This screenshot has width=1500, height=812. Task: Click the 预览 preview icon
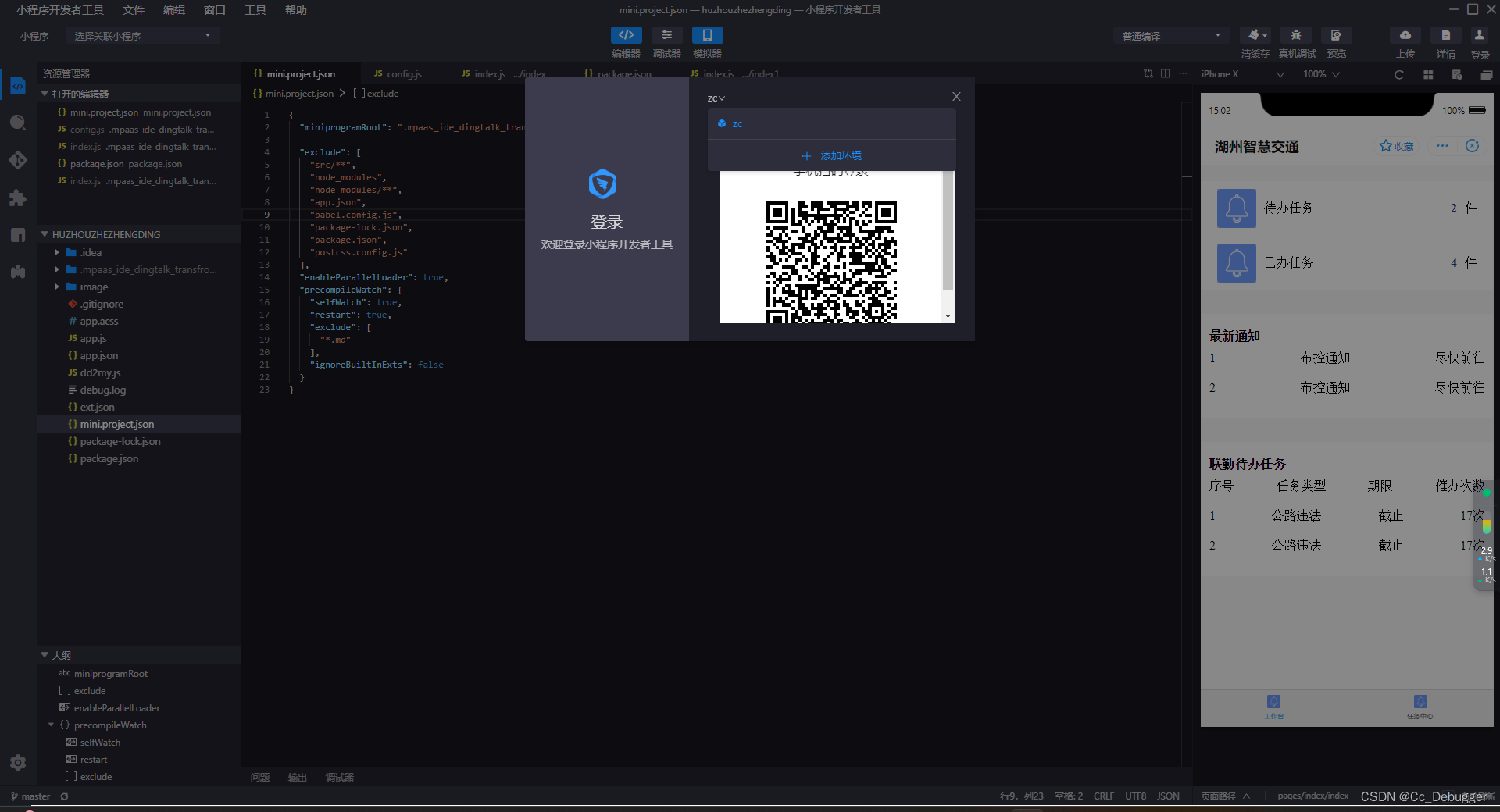(x=1337, y=35)
